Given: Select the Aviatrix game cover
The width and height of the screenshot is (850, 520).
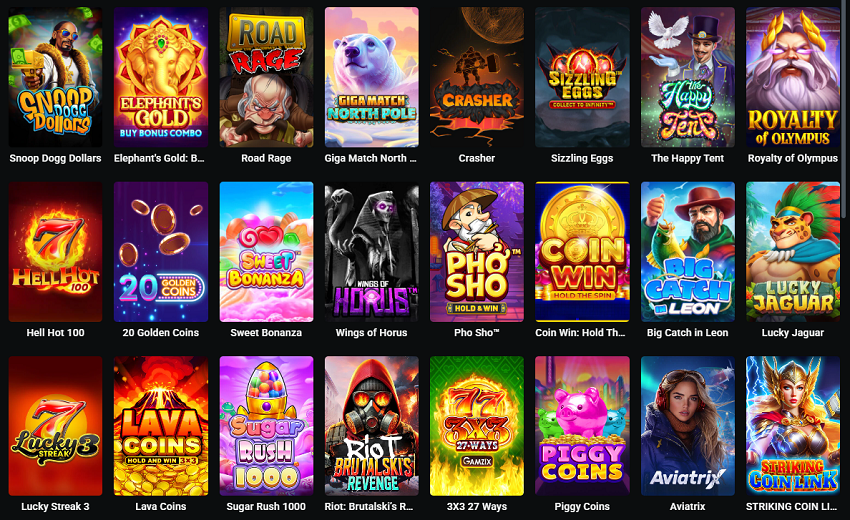Looking at the screenshot, I should (x=688, y=426).
